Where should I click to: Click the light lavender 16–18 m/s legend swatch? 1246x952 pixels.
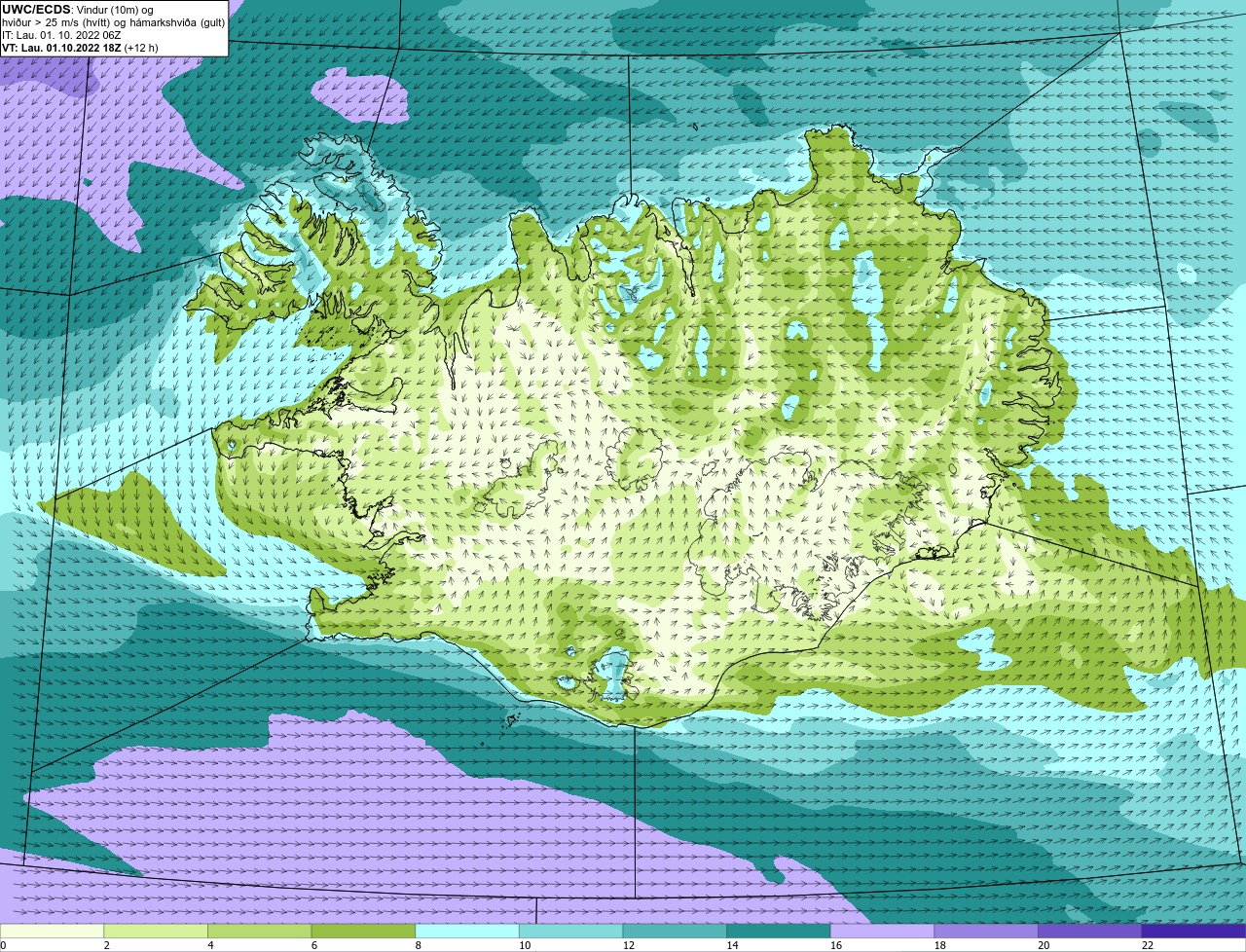click(x=882, y=931)
